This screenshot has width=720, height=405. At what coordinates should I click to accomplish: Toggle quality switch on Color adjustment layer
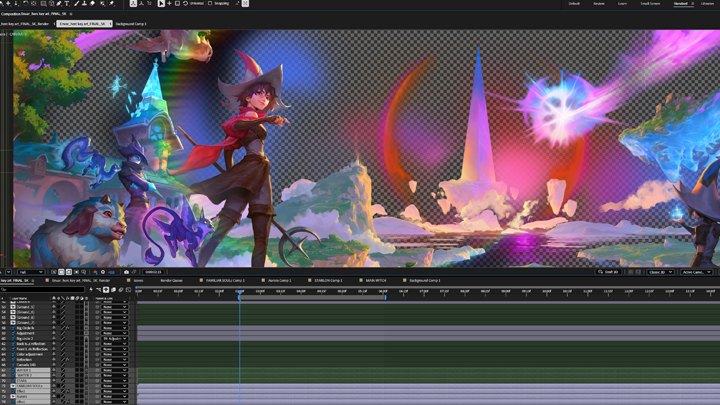tap(63, 354)
